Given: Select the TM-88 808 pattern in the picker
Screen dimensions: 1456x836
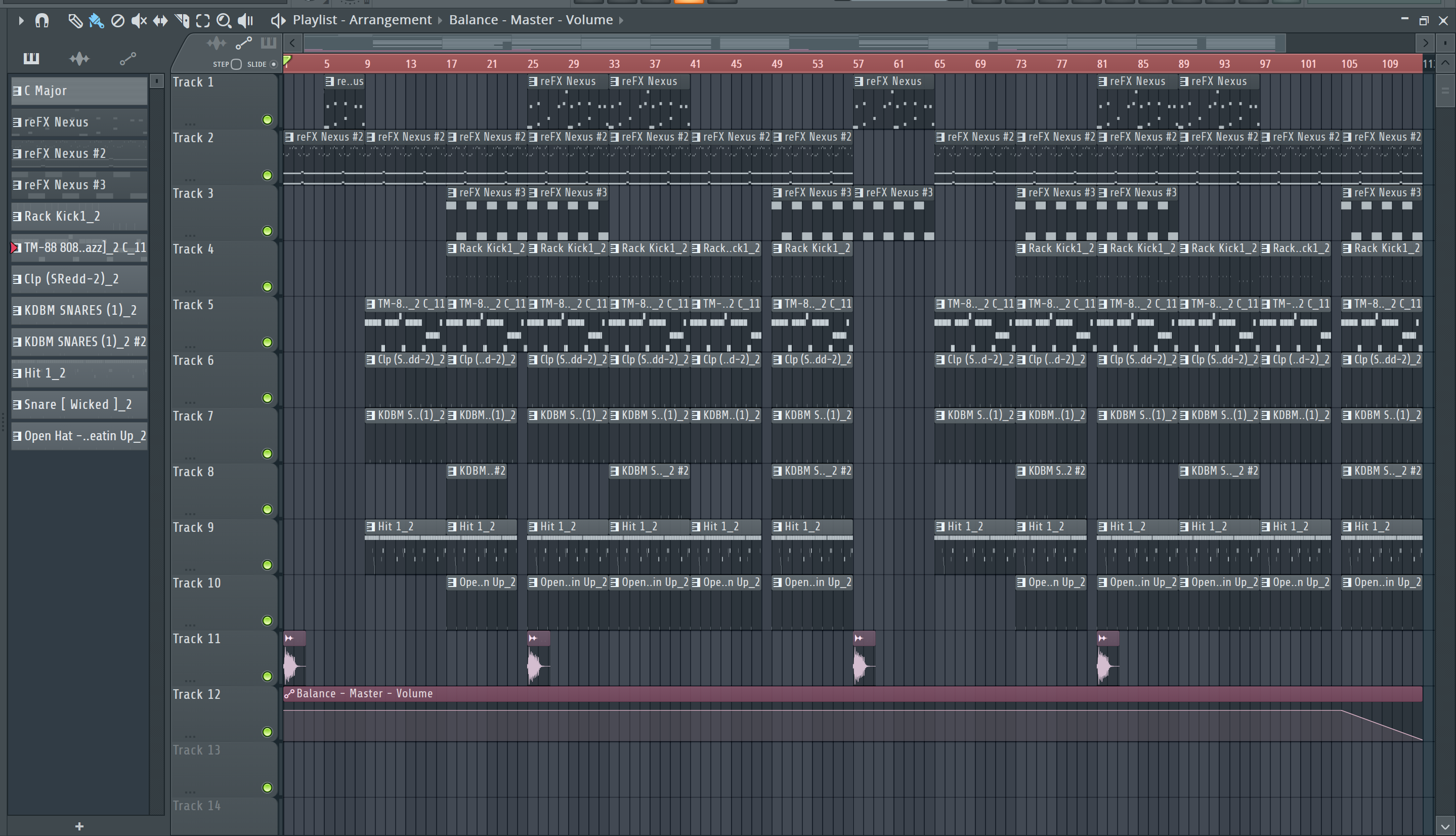Looking at the screenshot, I should point(79,248).
